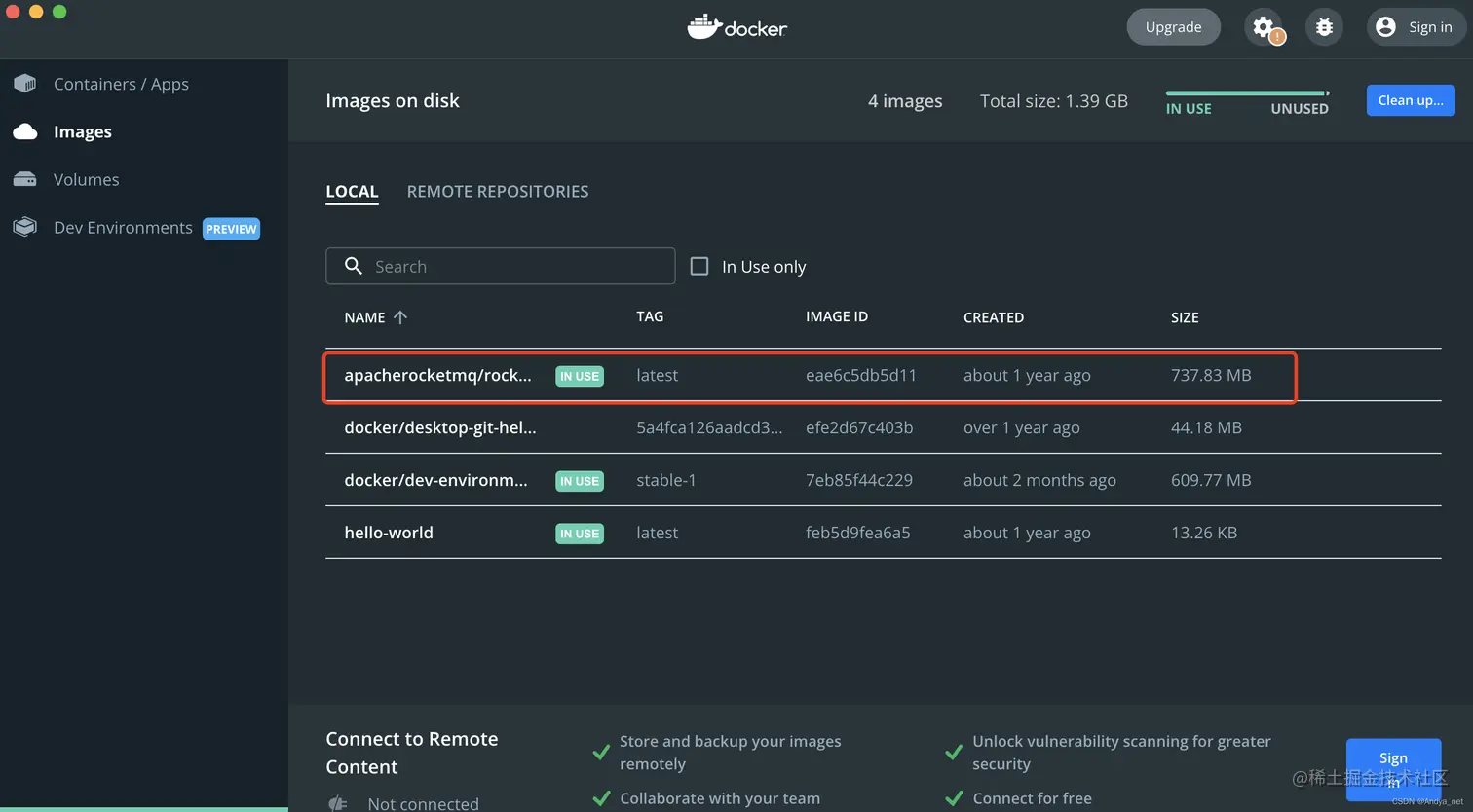Select the Images section in sidebar

tap(81, 131)
